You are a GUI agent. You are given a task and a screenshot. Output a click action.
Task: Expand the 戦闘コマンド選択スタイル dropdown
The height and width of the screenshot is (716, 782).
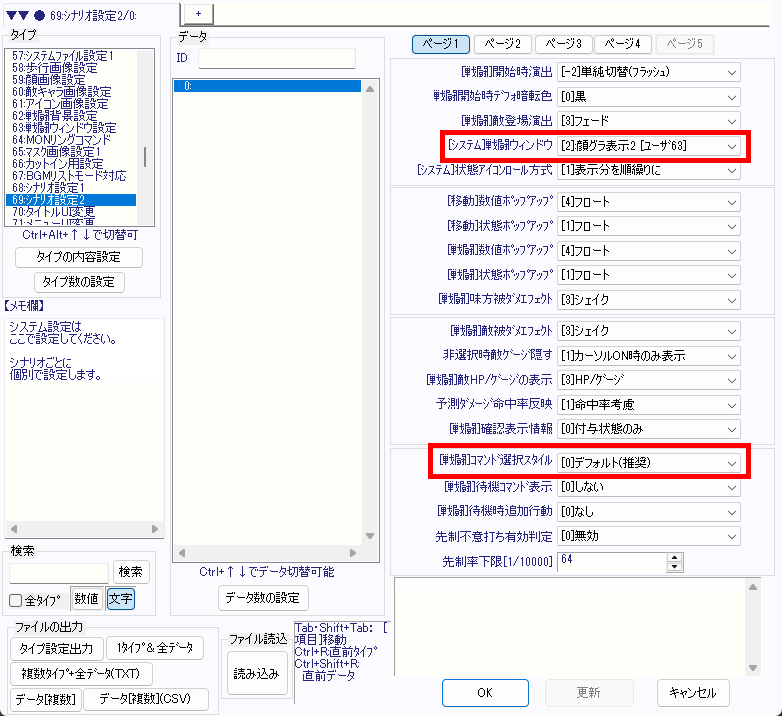[649, 463]
